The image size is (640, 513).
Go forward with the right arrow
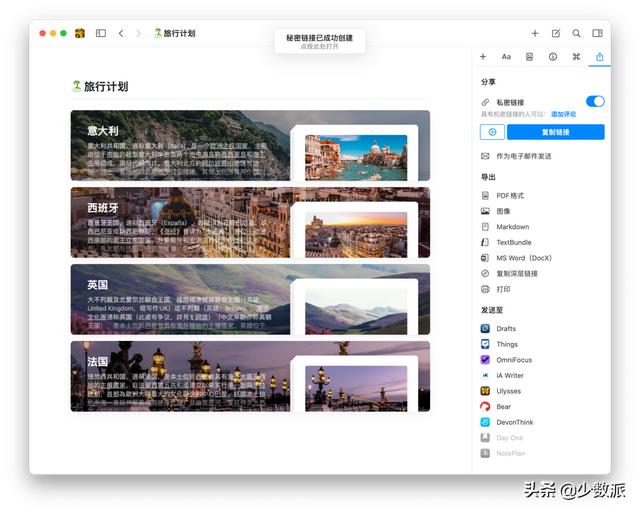click(x=138, y=33)
